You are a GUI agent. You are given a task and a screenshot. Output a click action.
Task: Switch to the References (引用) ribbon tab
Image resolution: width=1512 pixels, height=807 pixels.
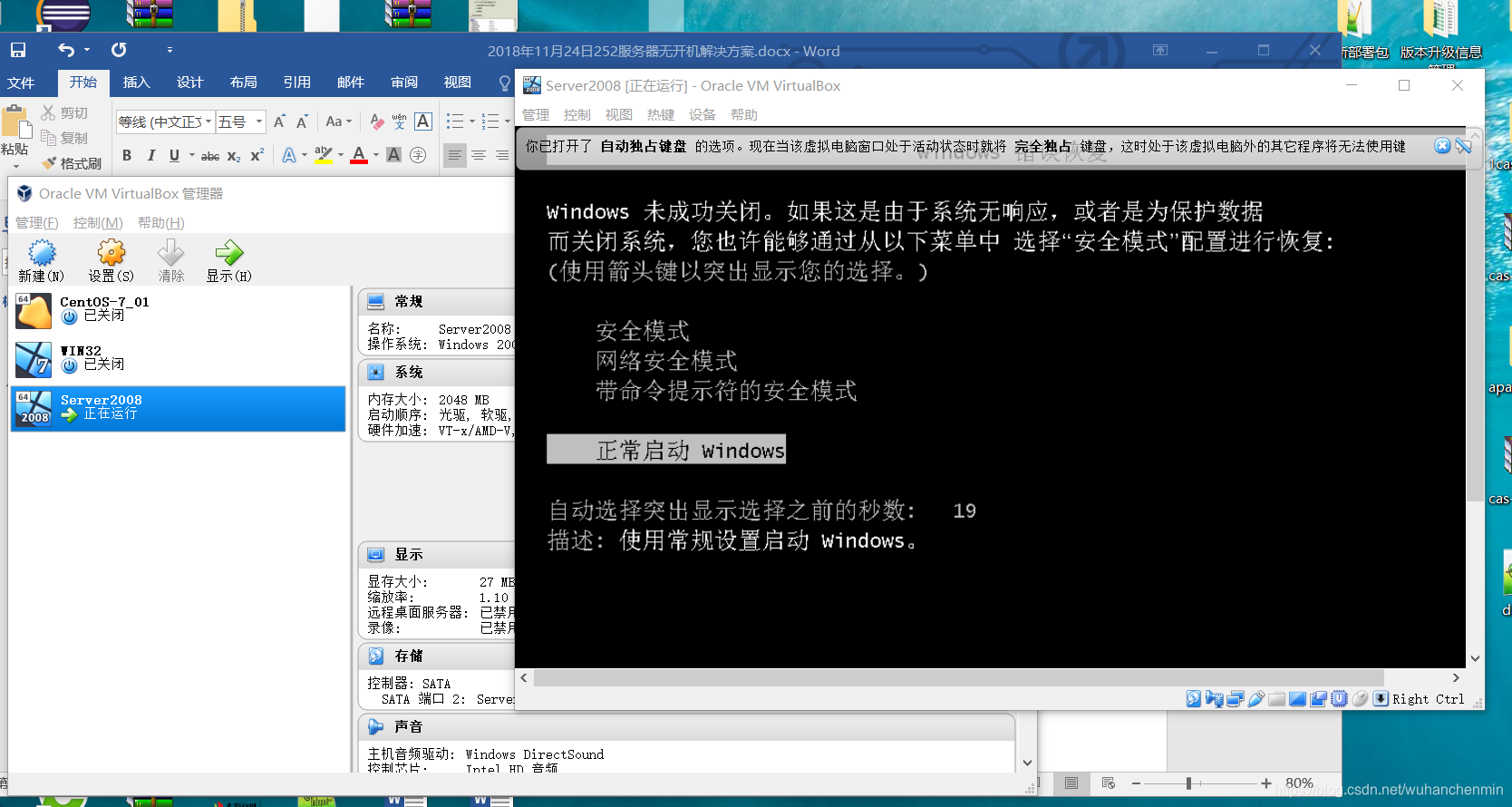click(x=296, y=83)
